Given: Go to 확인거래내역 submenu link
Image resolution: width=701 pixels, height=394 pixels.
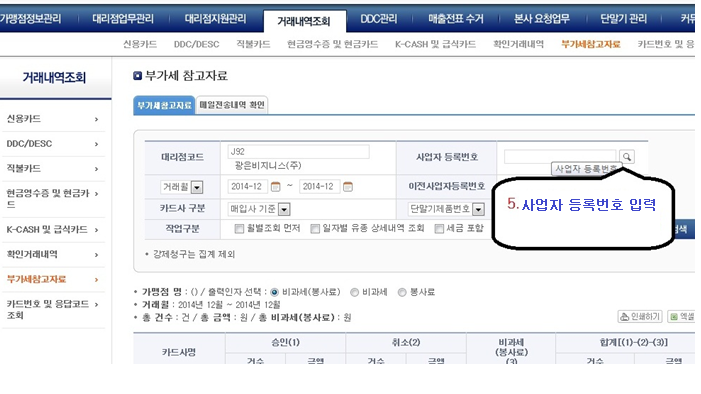Looking at the screenshot, I should 519,44.
